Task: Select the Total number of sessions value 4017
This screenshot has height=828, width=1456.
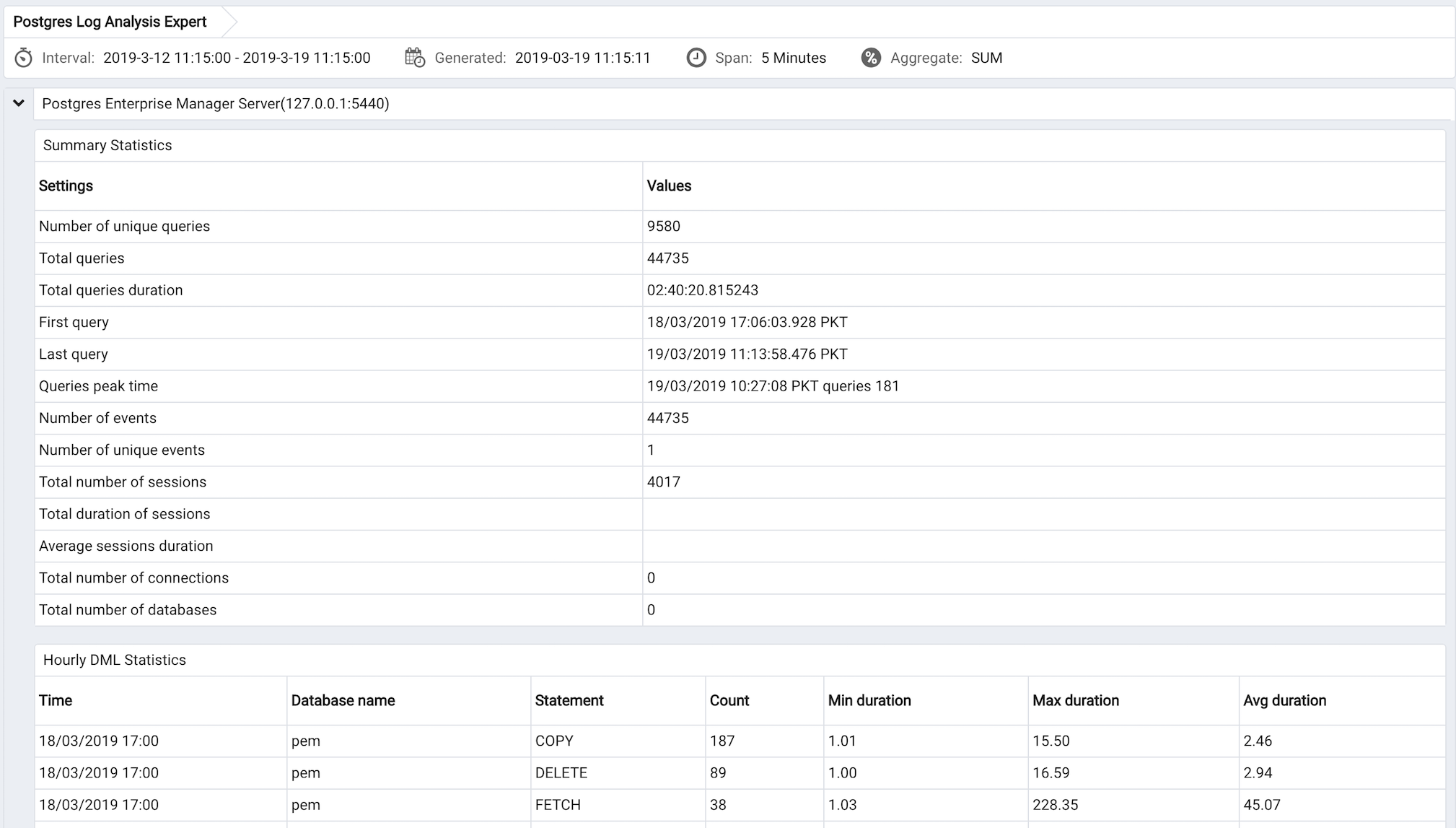Action: [664, 481]
